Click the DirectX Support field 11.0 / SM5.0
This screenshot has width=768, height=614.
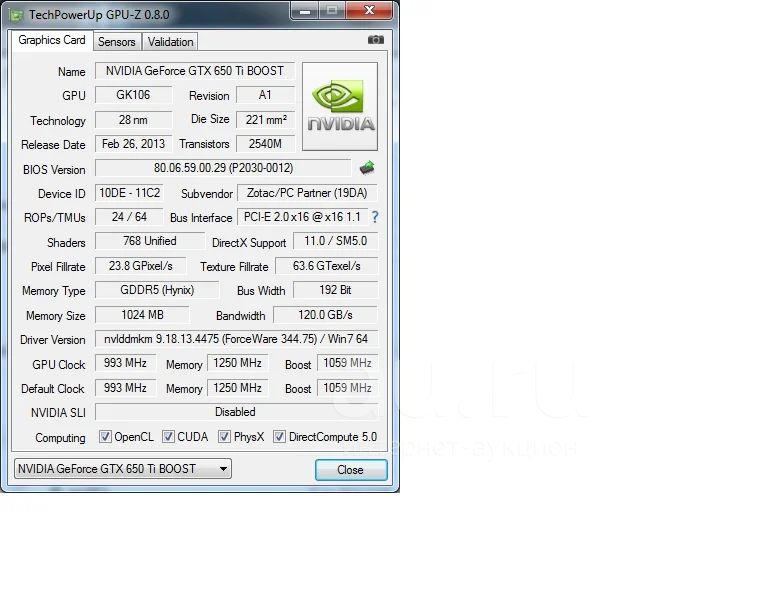(336, 241)
